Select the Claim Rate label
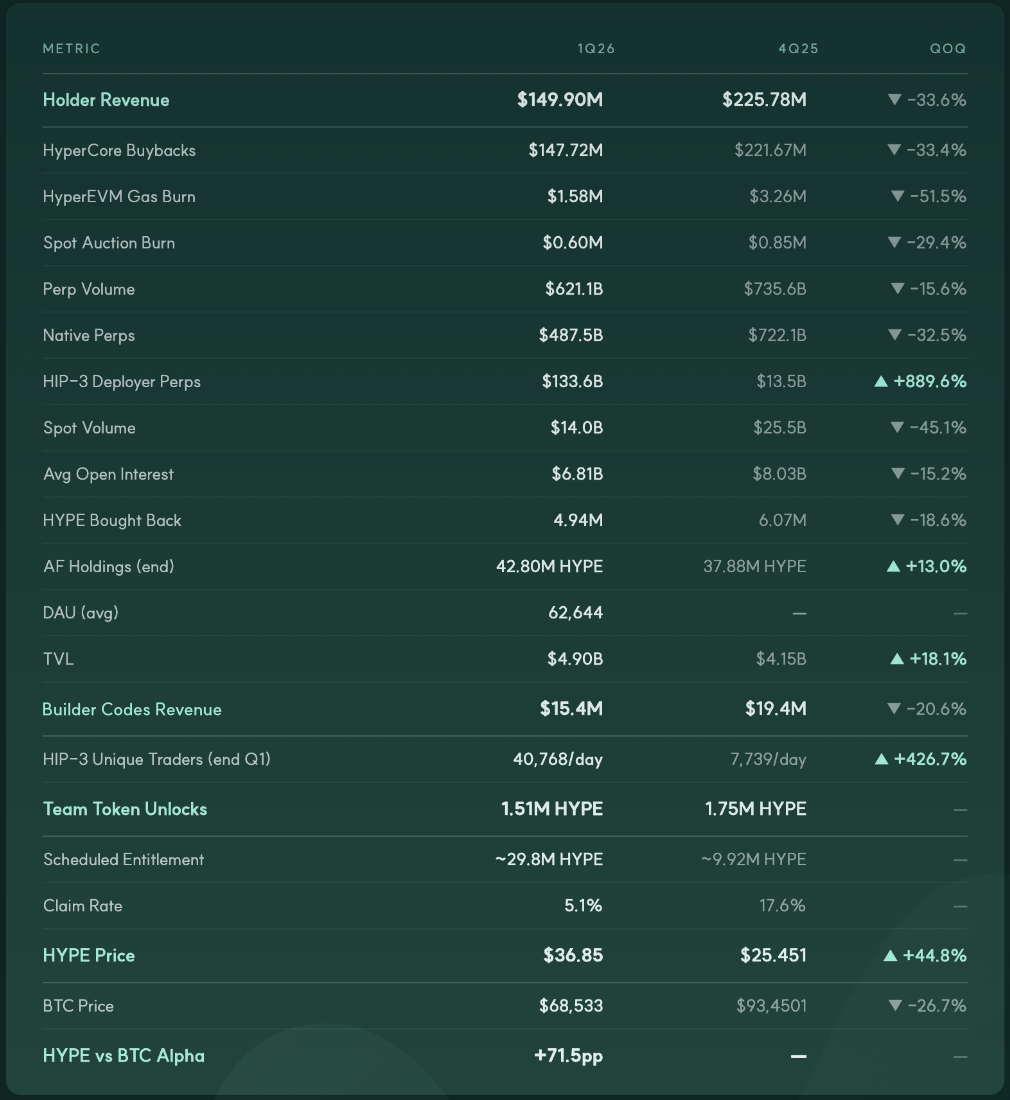 coord(83,906)
